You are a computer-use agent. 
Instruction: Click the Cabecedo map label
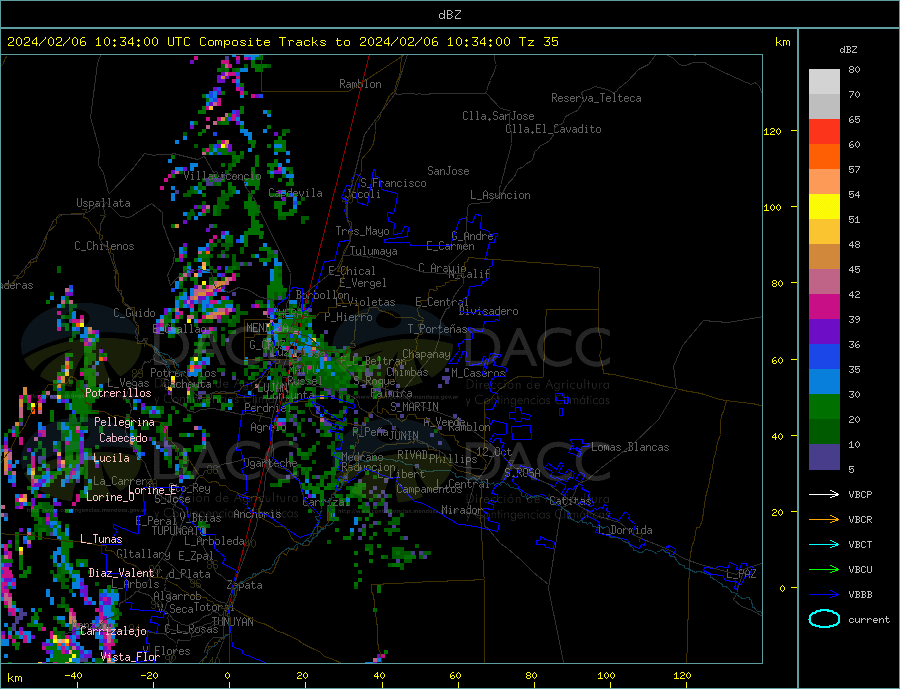[x=123, y=438]
